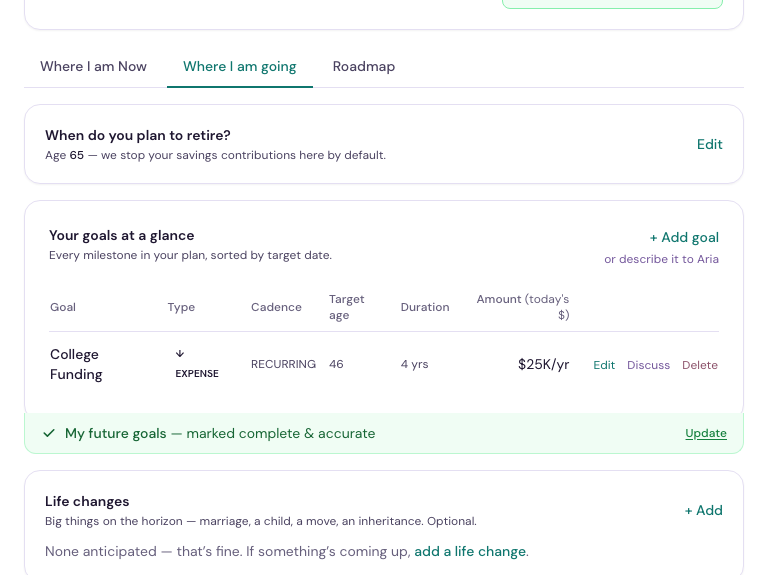Select the Where I am going tab
Viewport: 768px width, 575px height.
(240, 67)
